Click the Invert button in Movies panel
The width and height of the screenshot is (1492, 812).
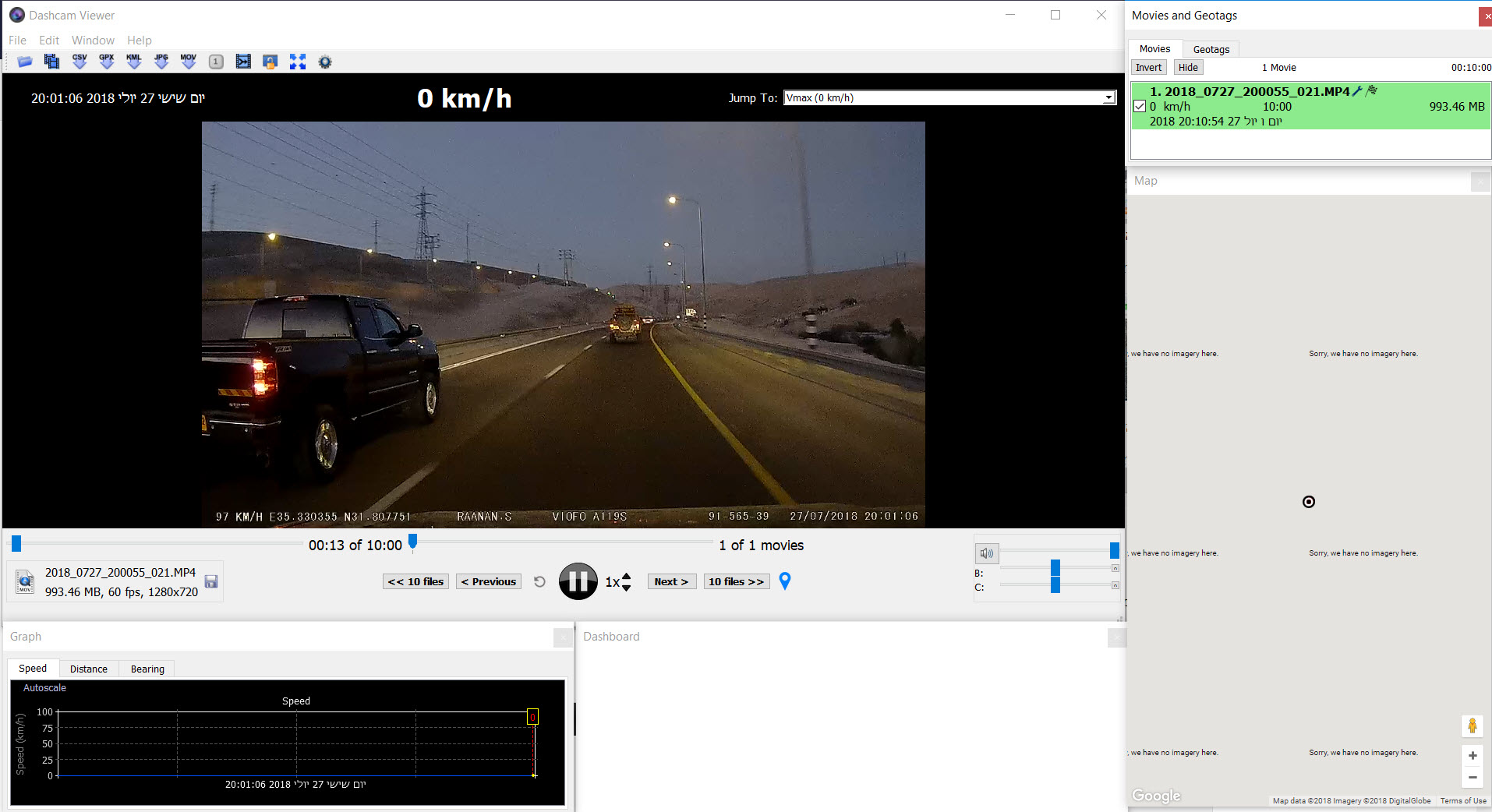tap(1148, 68)
